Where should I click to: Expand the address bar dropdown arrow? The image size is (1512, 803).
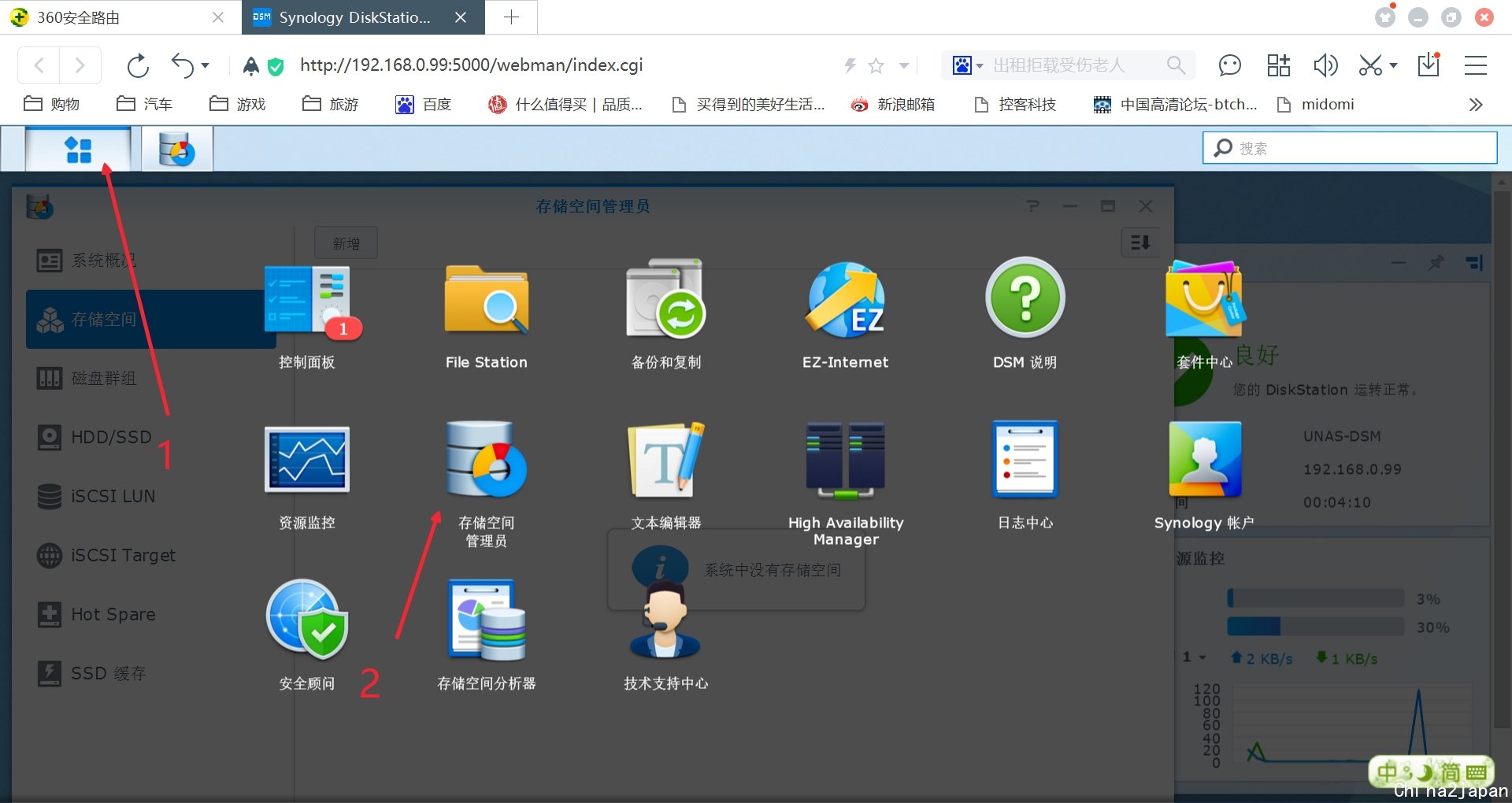(904, 65)
